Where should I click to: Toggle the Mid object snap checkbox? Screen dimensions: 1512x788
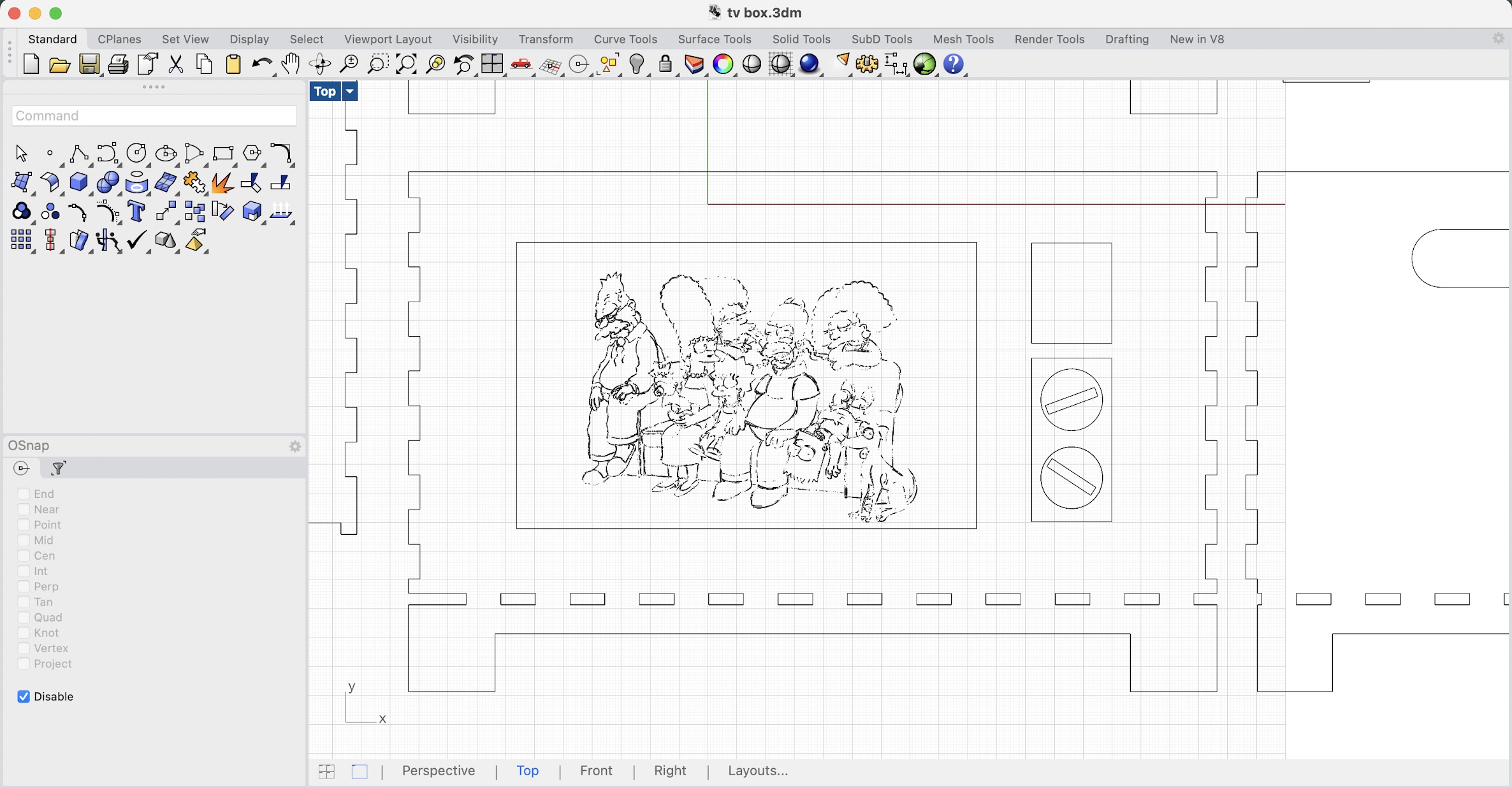[24, 541]
